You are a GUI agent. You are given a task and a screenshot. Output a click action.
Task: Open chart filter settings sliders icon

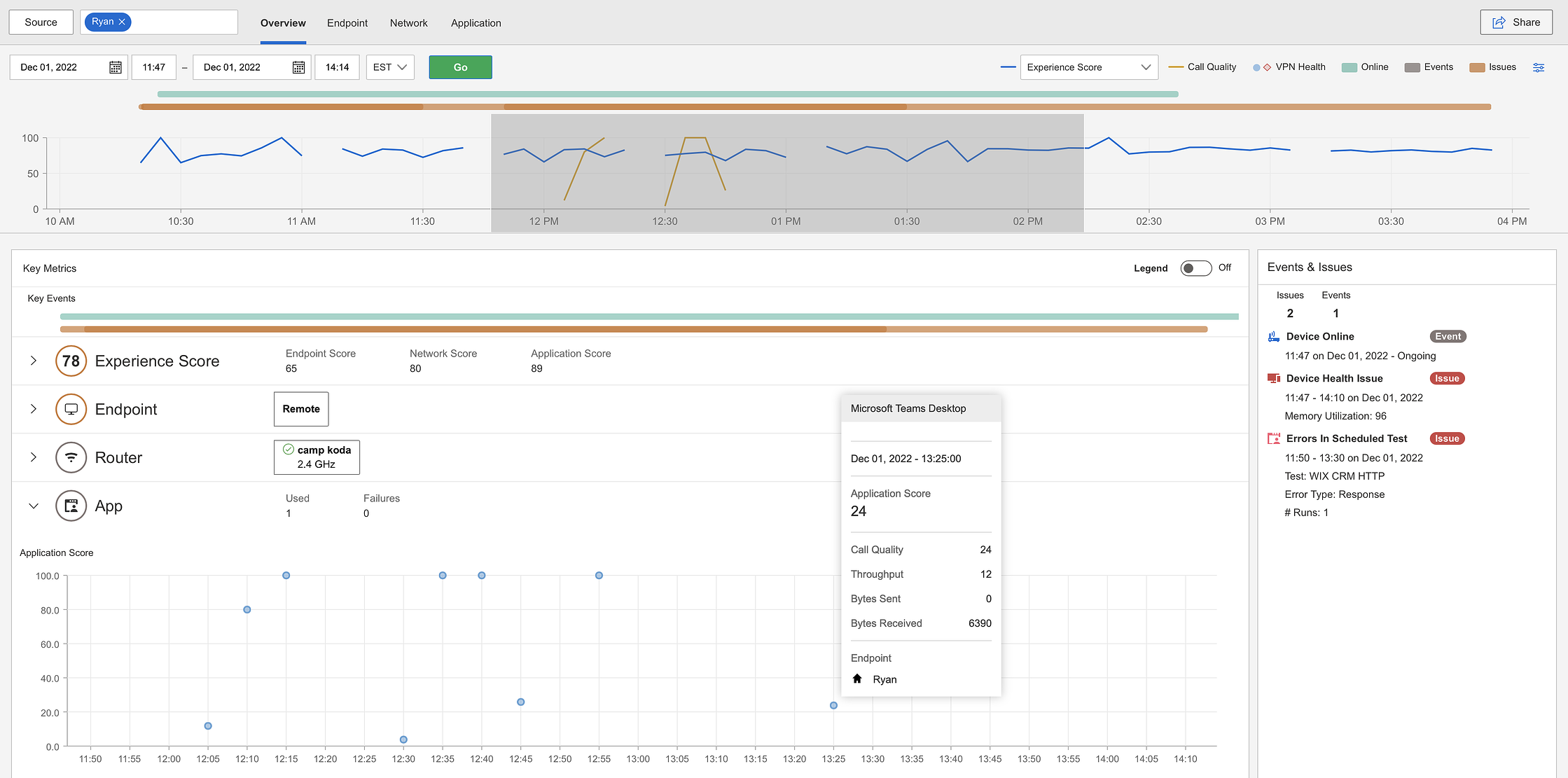click(x=1539, y=67)
